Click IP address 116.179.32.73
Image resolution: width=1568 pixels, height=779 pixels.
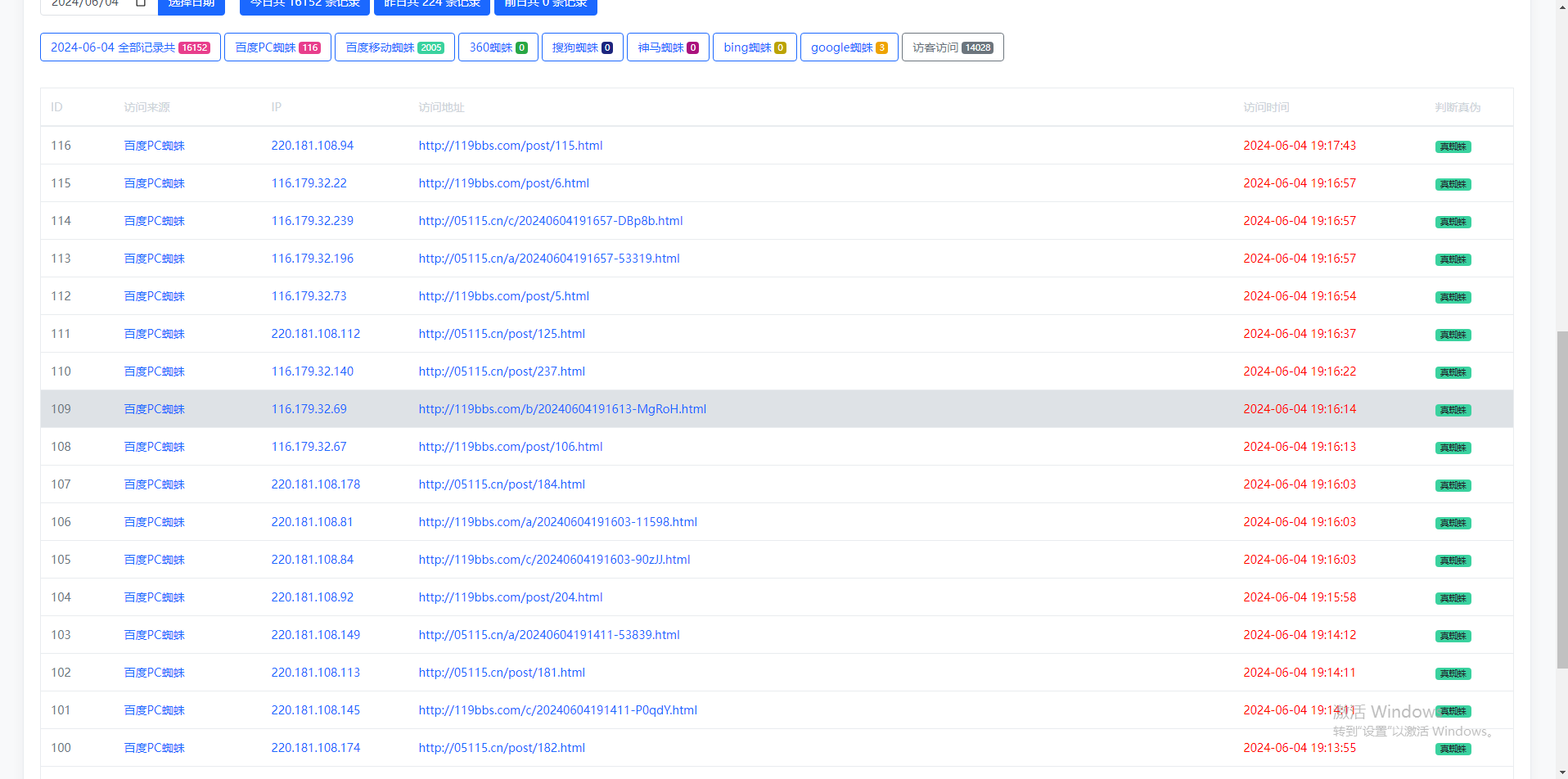tap(309, 296)
